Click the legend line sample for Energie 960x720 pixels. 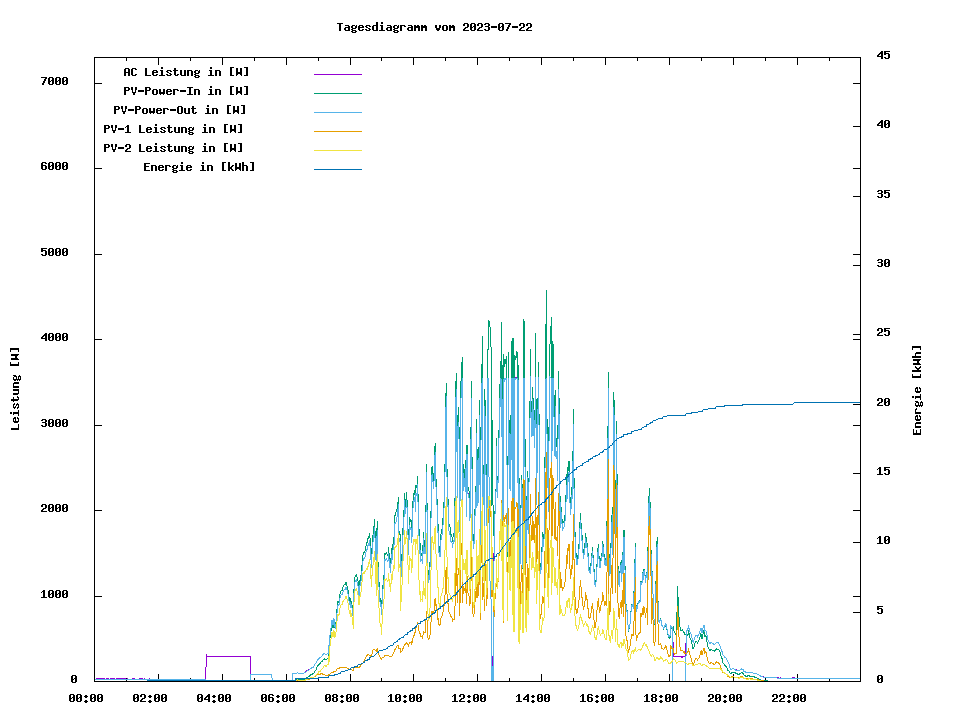point(337,169)
